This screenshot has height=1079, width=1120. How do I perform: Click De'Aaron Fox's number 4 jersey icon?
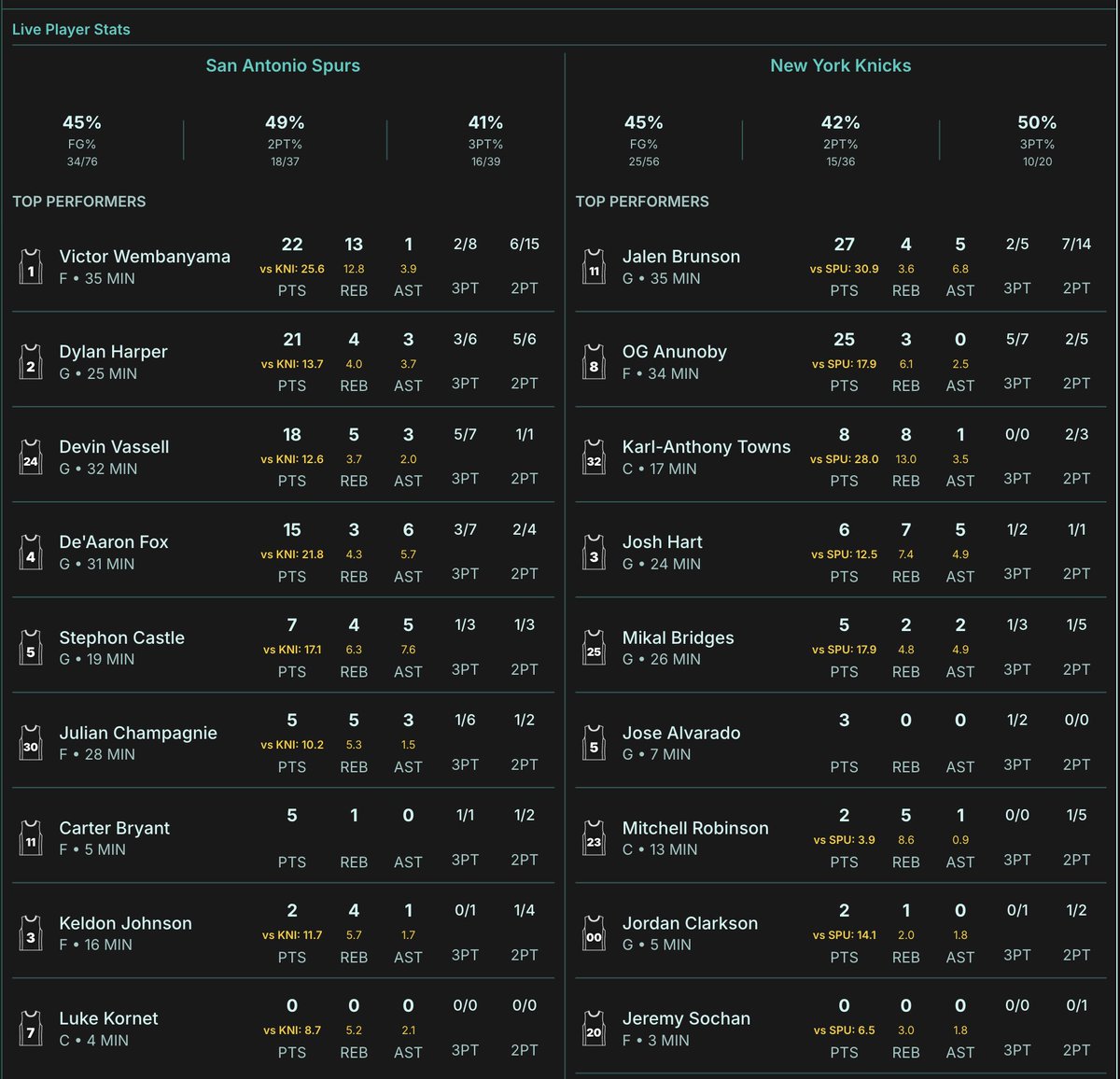[x=31, y=553]
